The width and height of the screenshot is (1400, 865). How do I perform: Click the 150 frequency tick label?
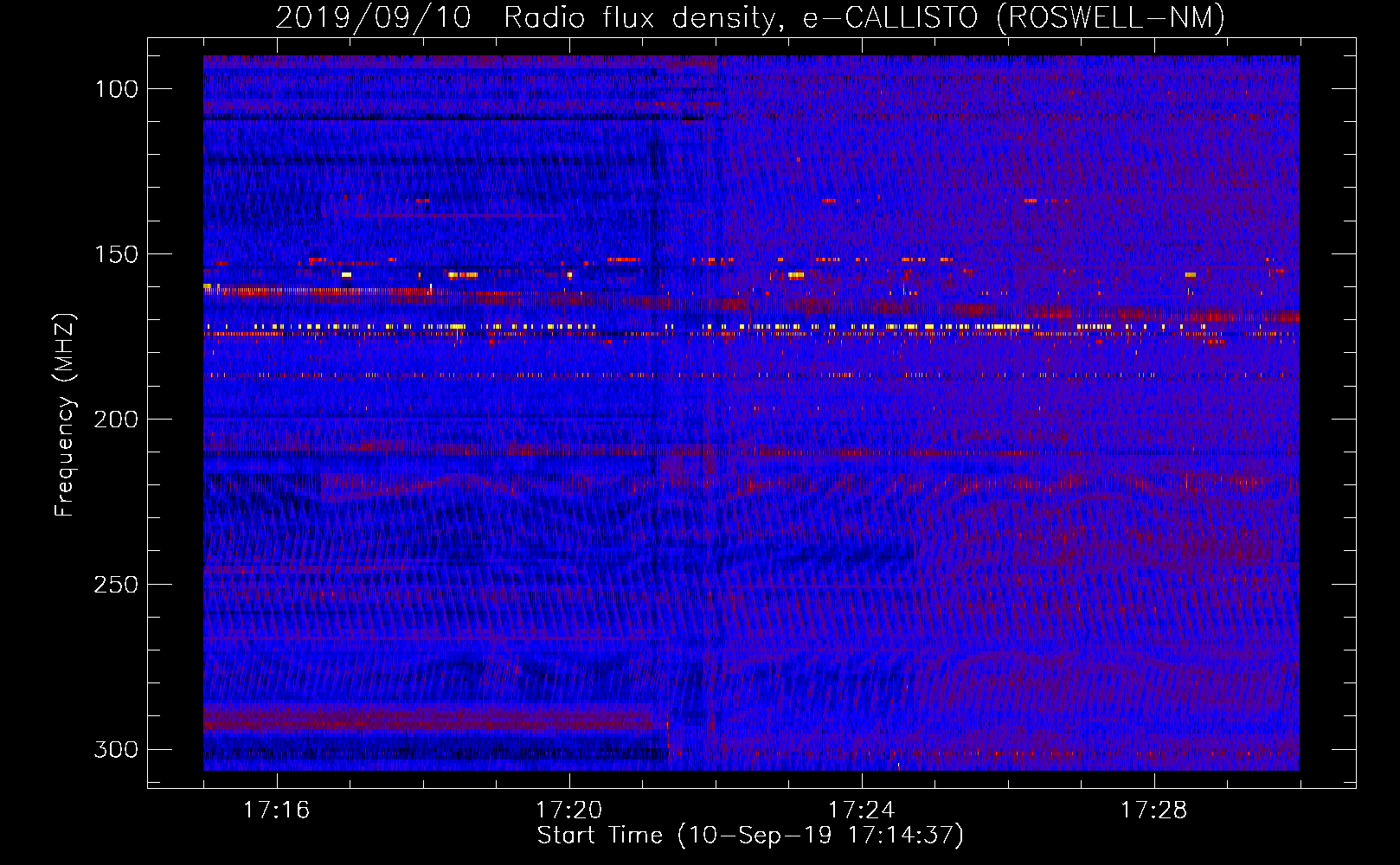point(115,254)
